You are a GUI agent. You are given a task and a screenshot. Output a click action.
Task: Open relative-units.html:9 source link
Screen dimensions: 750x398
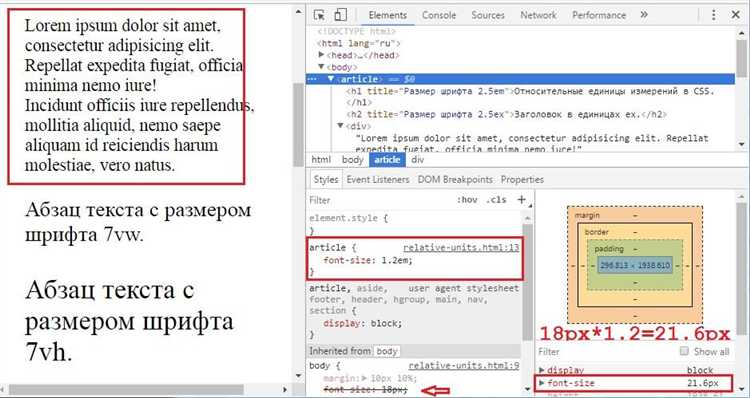pyautogui.click(x=464, y=366)
